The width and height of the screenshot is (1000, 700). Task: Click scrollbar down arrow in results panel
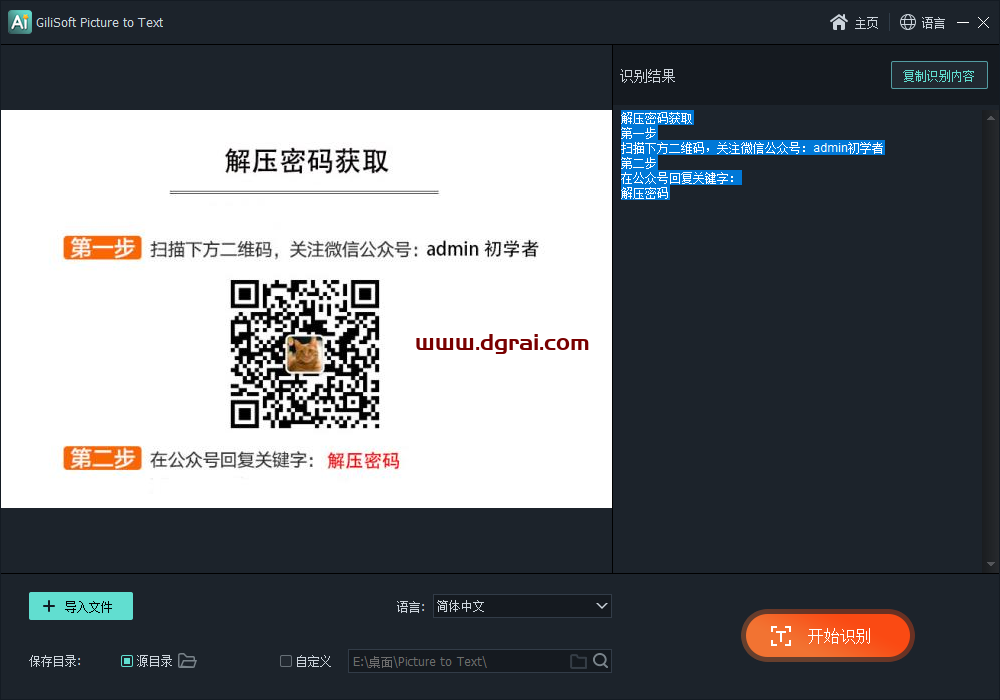tap(990, 564)
